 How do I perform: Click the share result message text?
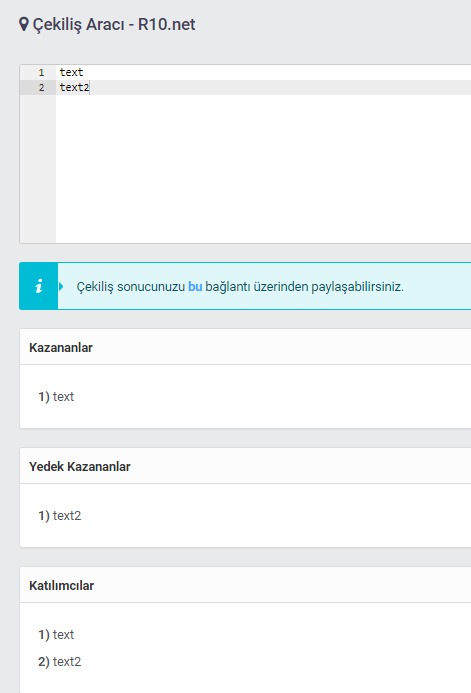[240, 286]
